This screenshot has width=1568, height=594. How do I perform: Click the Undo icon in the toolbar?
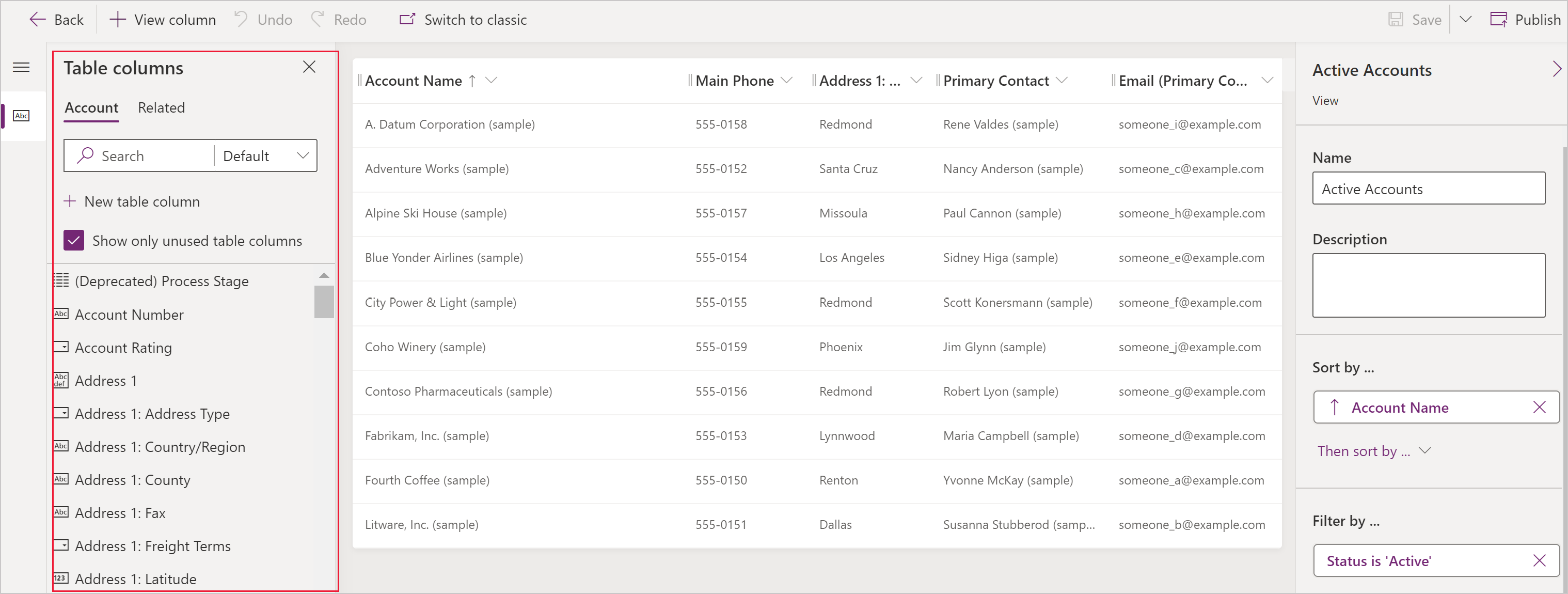point(242,19)
